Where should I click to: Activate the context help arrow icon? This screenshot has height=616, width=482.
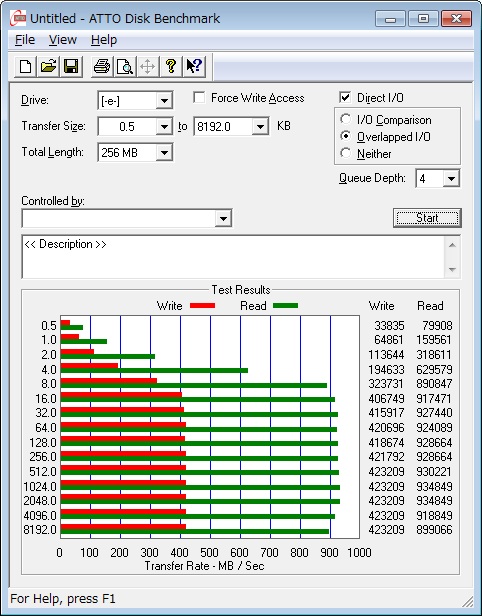pos(194,66)
